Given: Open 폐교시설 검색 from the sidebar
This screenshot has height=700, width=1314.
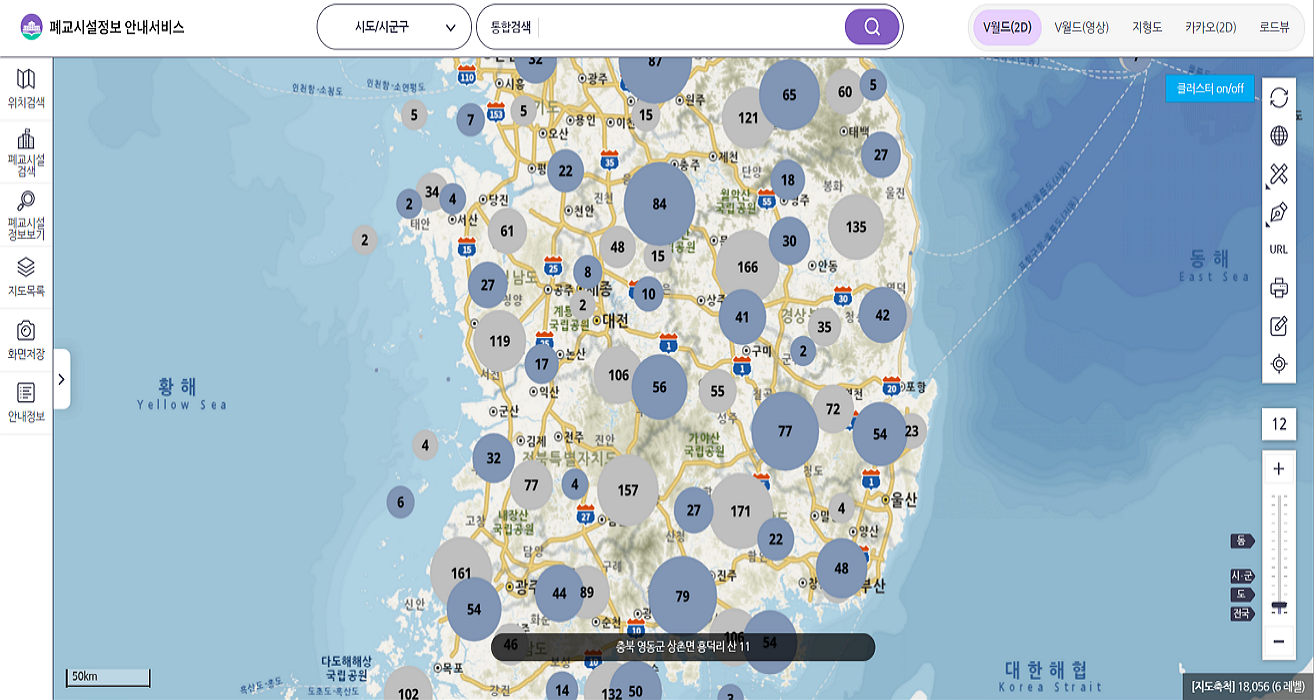Looking at the screenshot, I should 26,150.
